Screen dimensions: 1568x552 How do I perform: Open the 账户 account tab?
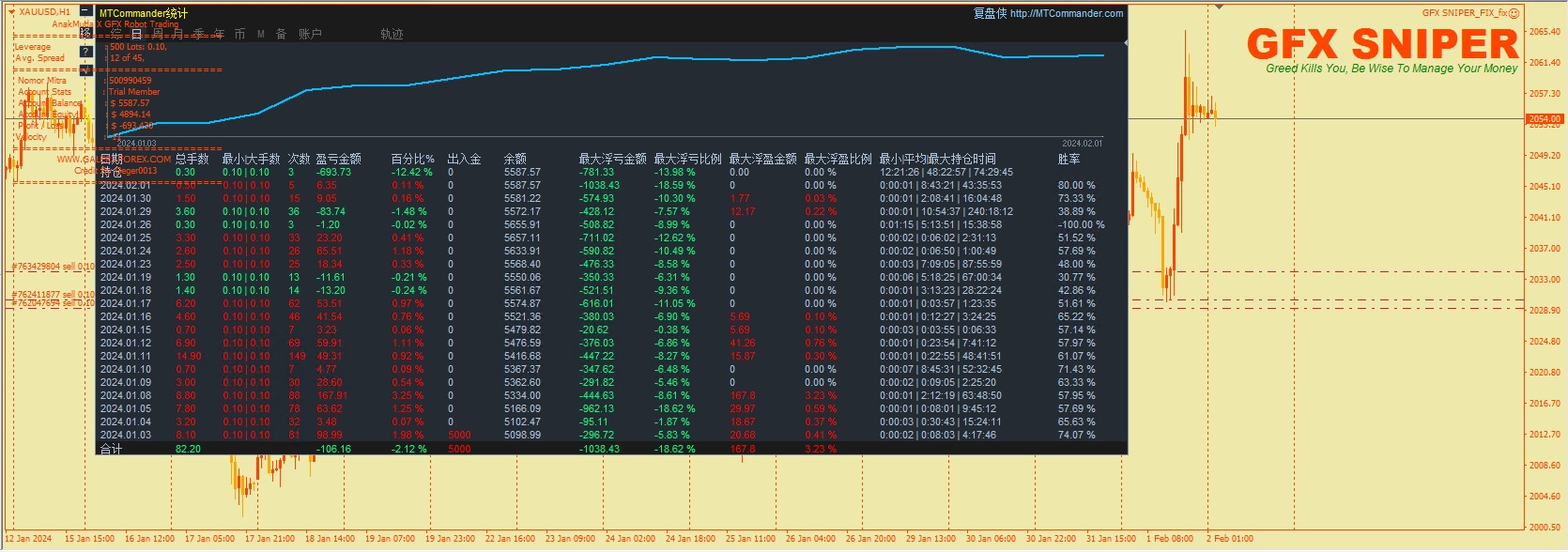[x=310, y=34]
